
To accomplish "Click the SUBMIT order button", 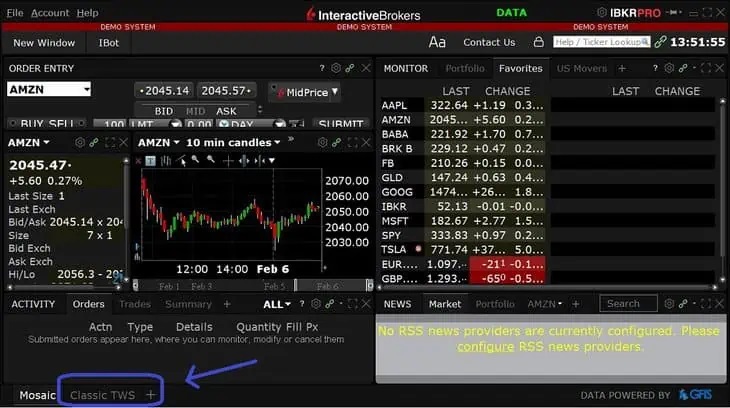I will (x=340, y=124).
